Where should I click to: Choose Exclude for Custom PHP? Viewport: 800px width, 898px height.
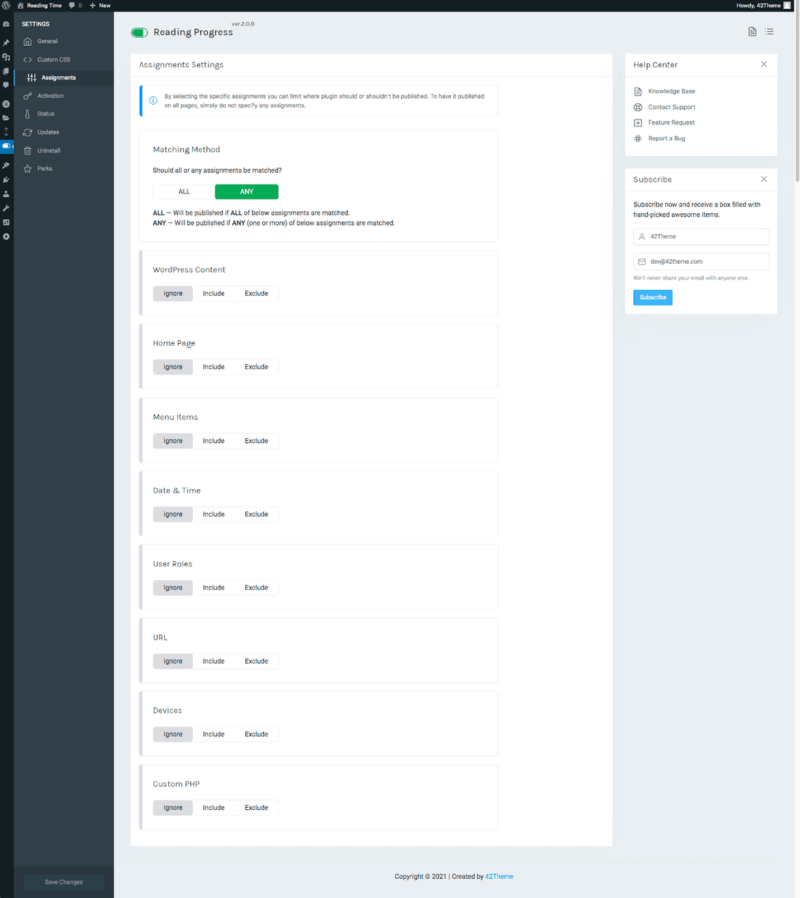pos(257,808)
